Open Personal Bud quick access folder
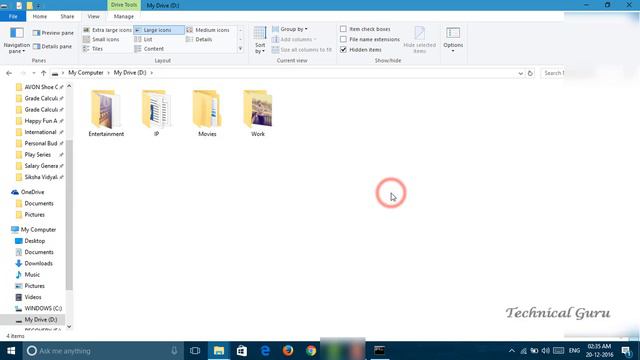This screenshot has width=640, height=360. click(39, 143)
